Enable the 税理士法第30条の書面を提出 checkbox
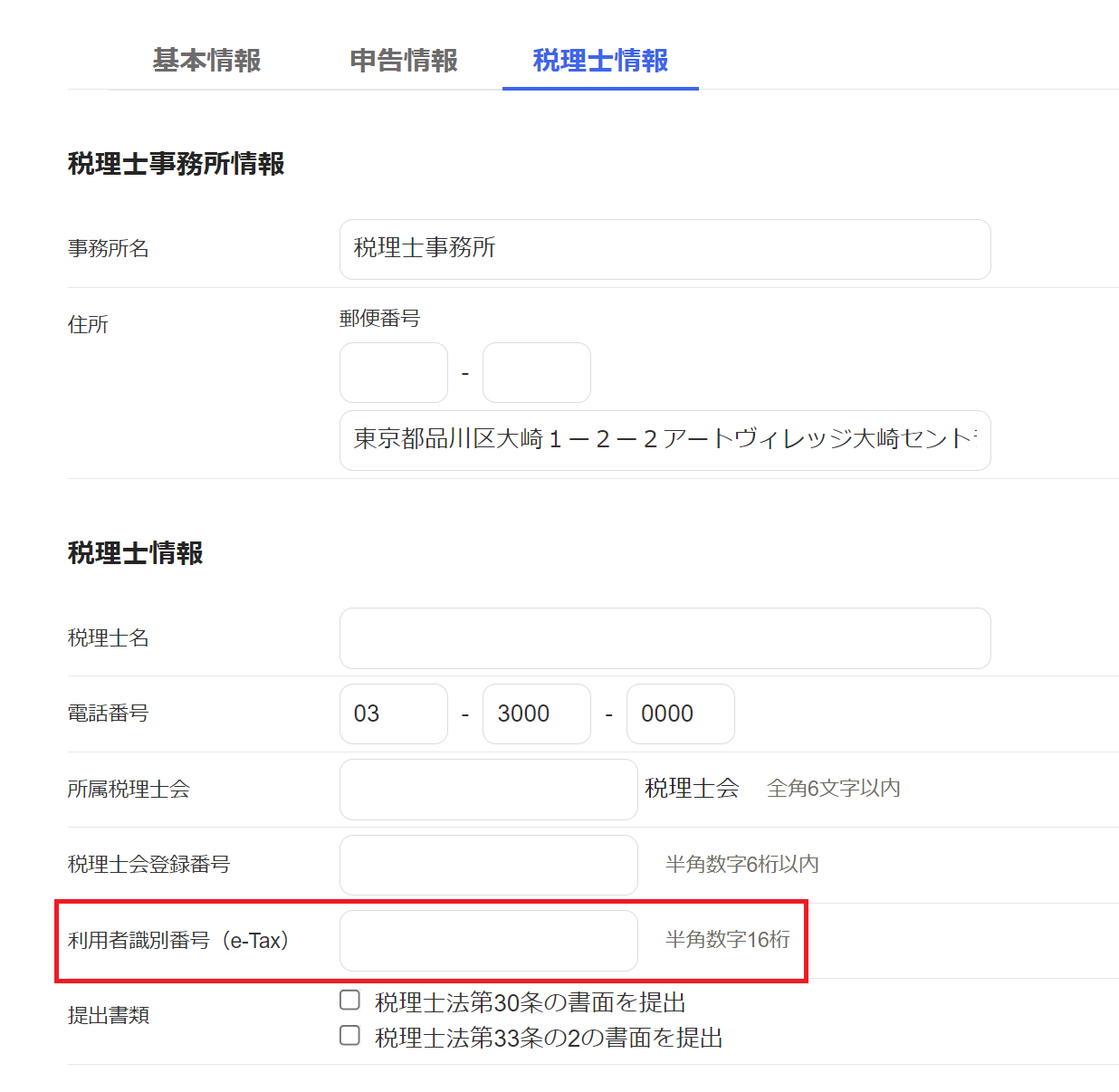The width and height of the screenshot is (1119, 1092). (x=349, y=1001)
